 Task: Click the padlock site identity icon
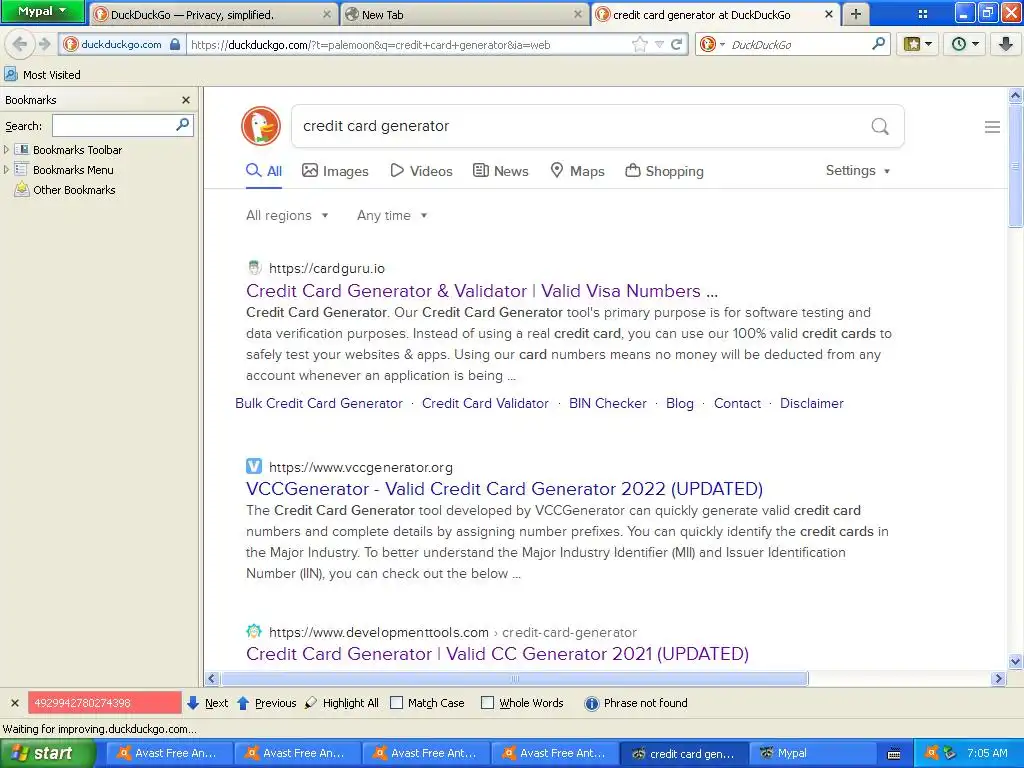174,44
